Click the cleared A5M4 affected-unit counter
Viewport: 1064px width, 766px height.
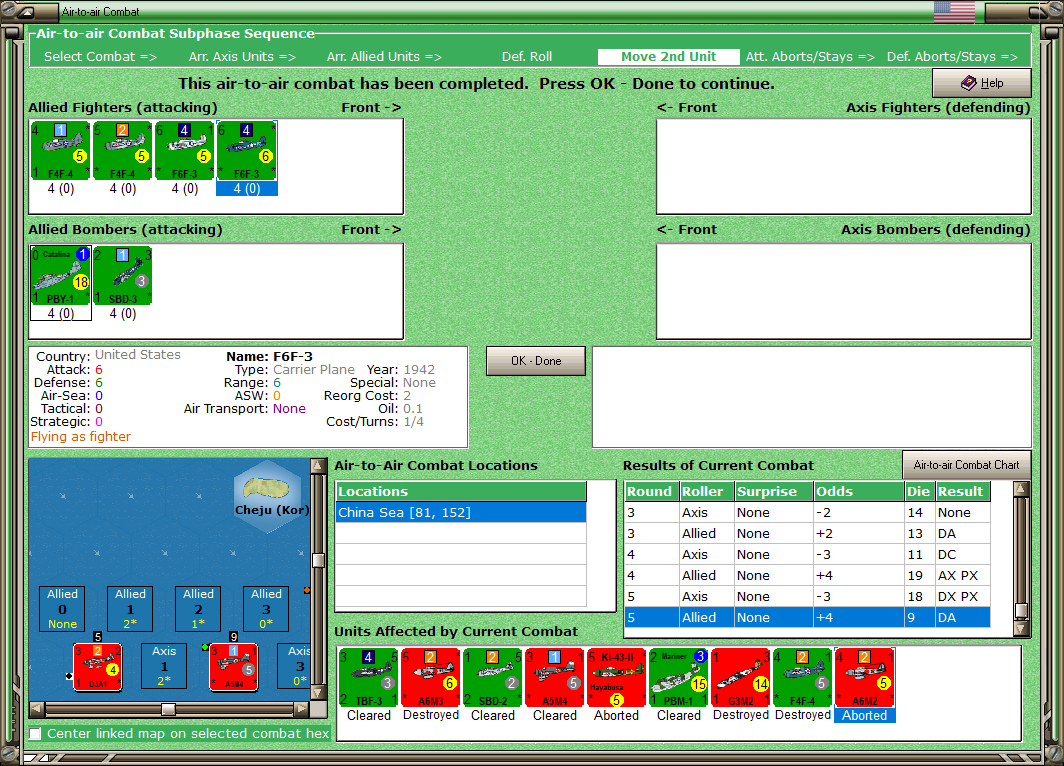[554, 678]
